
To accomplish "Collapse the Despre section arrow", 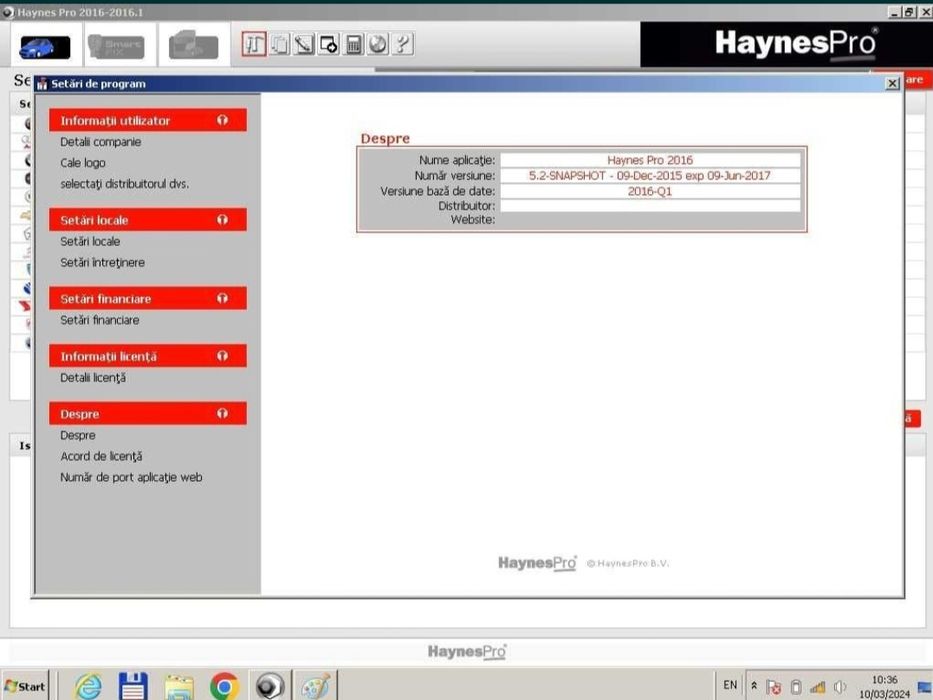I will [x=223, y=413].
